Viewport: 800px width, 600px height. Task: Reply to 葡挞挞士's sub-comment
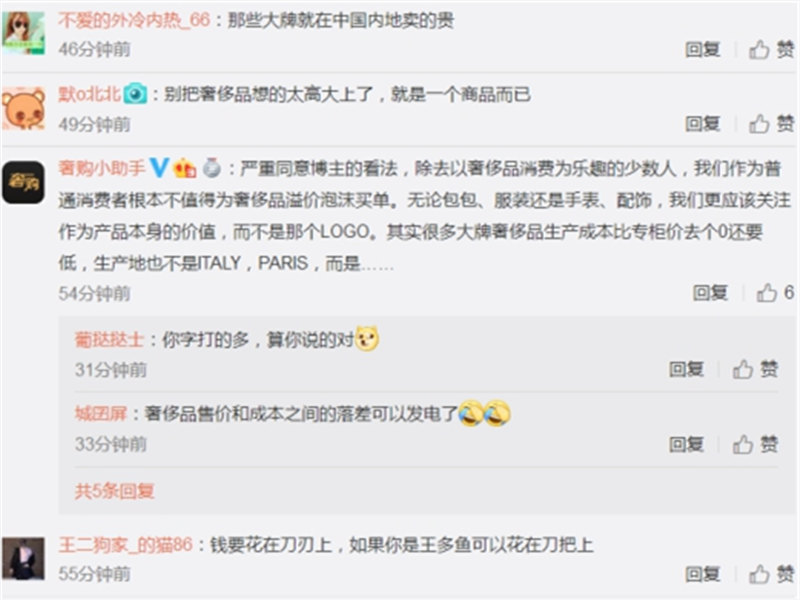686,369
